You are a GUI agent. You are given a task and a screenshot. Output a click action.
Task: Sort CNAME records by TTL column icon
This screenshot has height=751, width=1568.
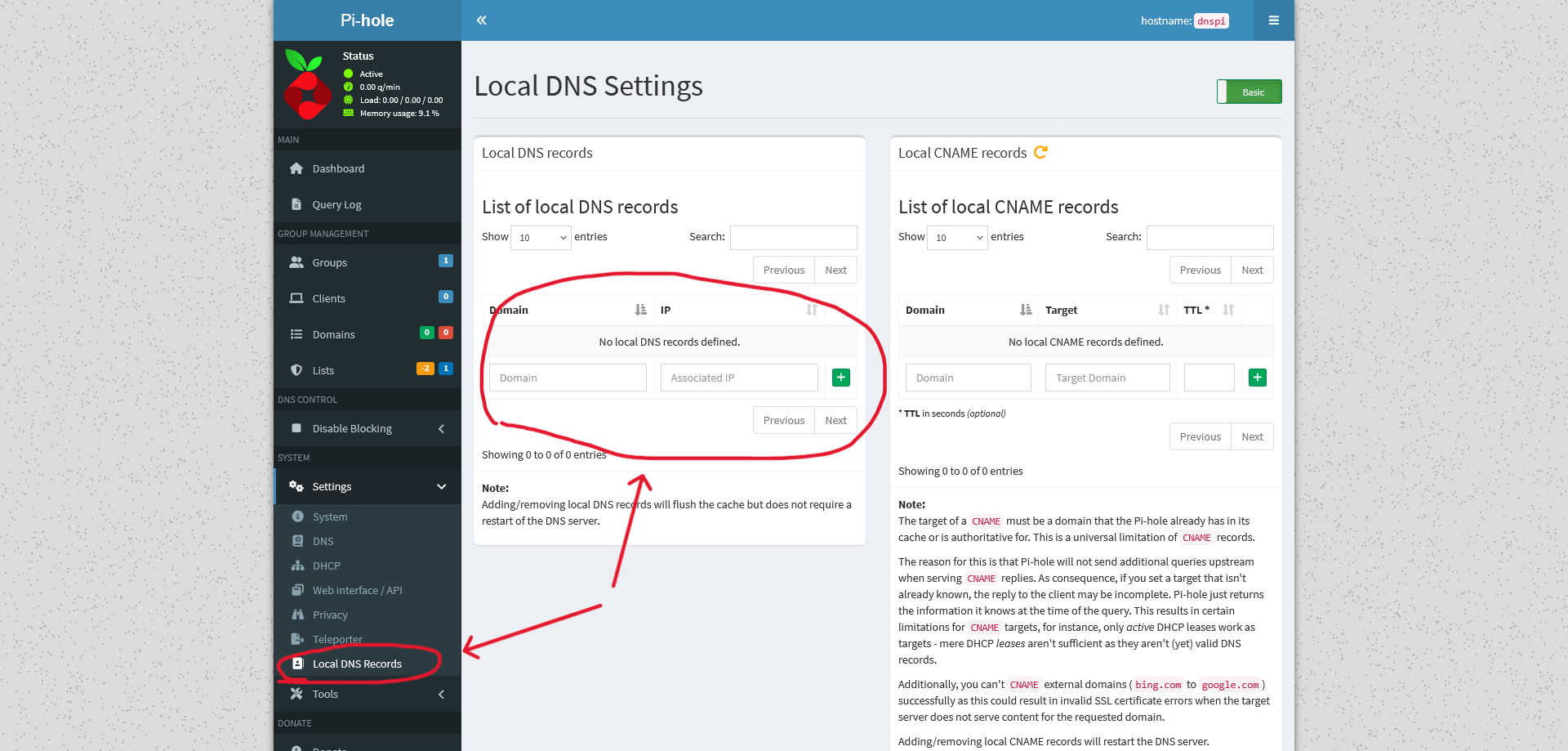[1228, 310]
